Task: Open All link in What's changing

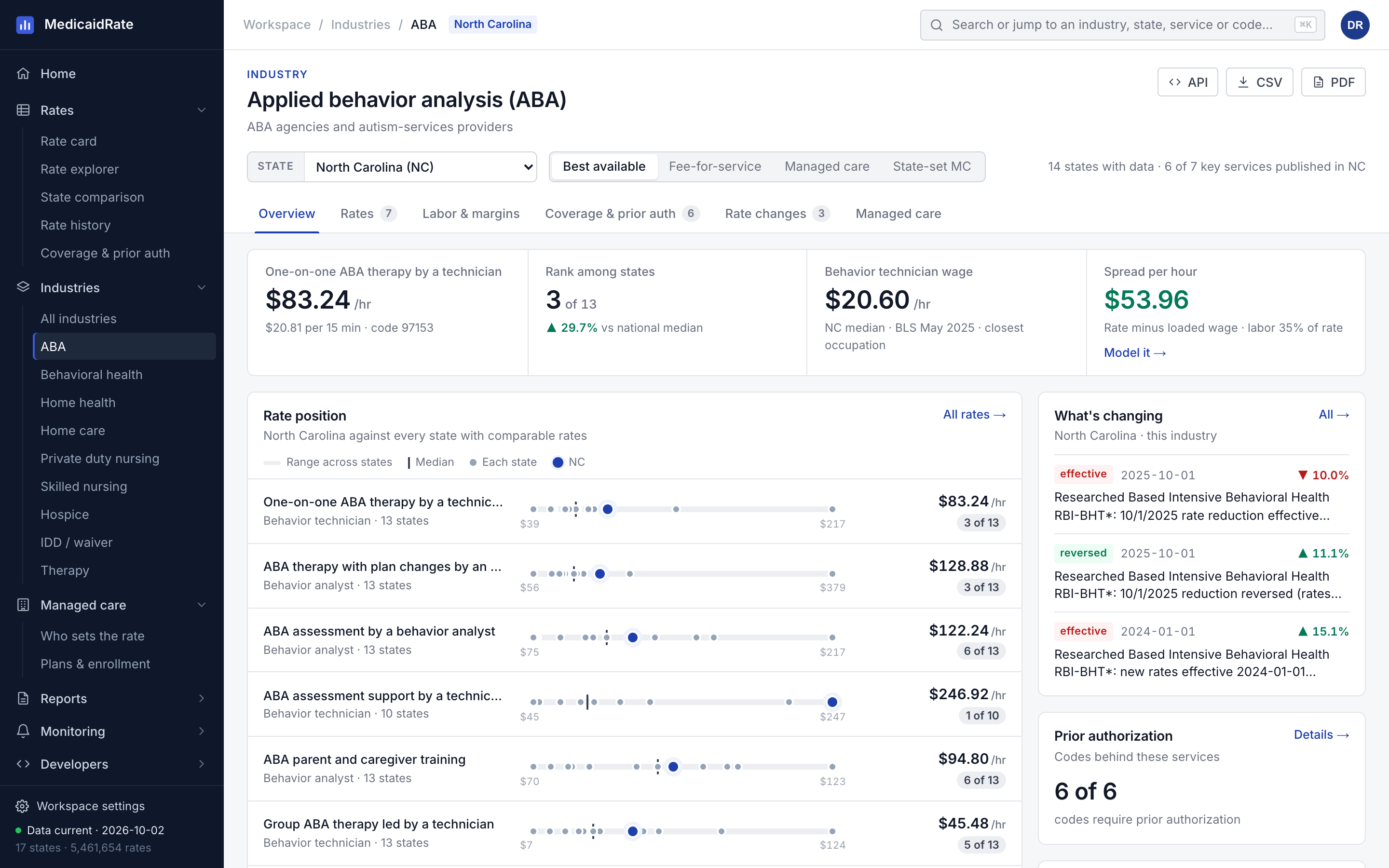Action: 1334,415
